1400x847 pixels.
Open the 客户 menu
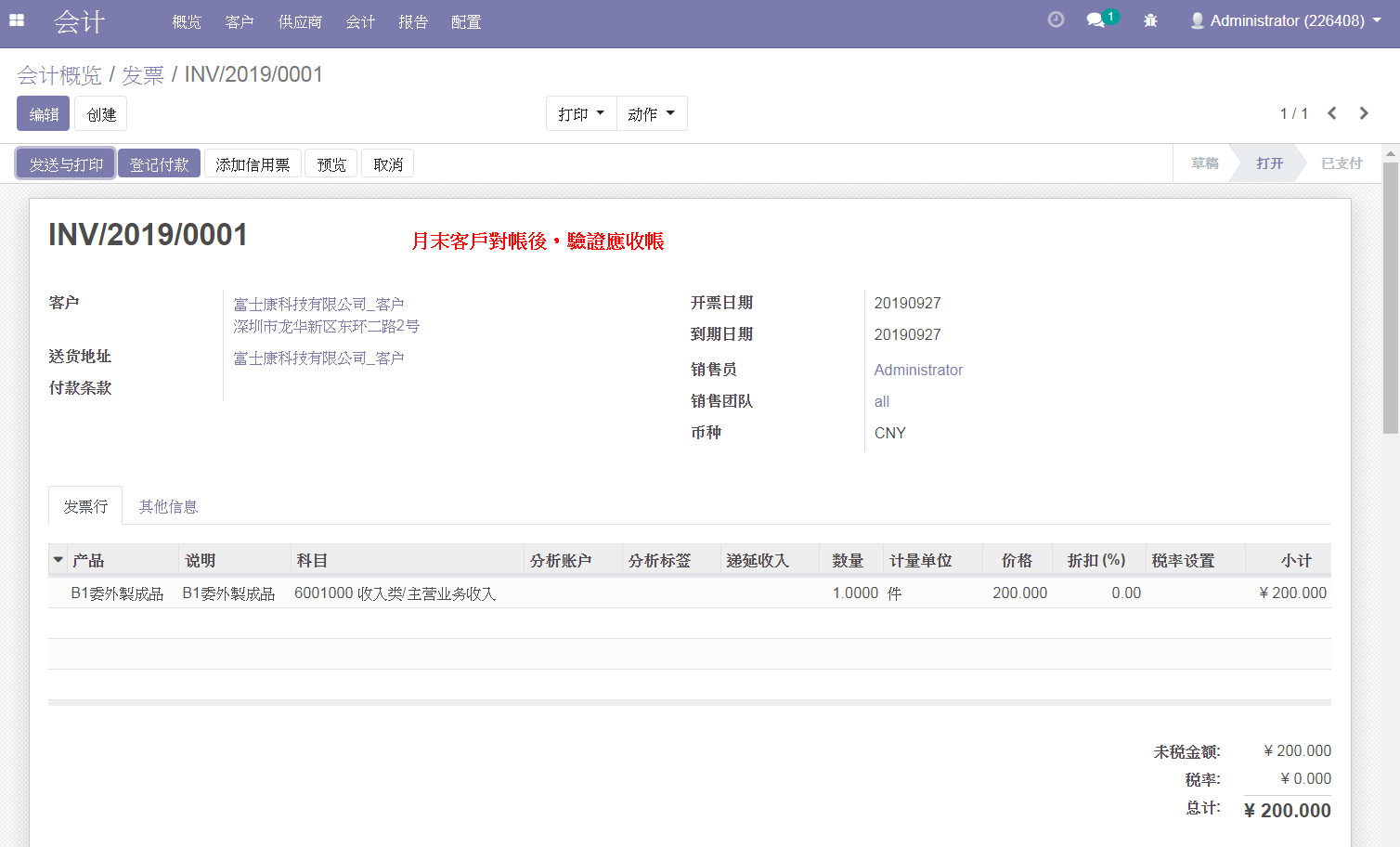(240, 21)
